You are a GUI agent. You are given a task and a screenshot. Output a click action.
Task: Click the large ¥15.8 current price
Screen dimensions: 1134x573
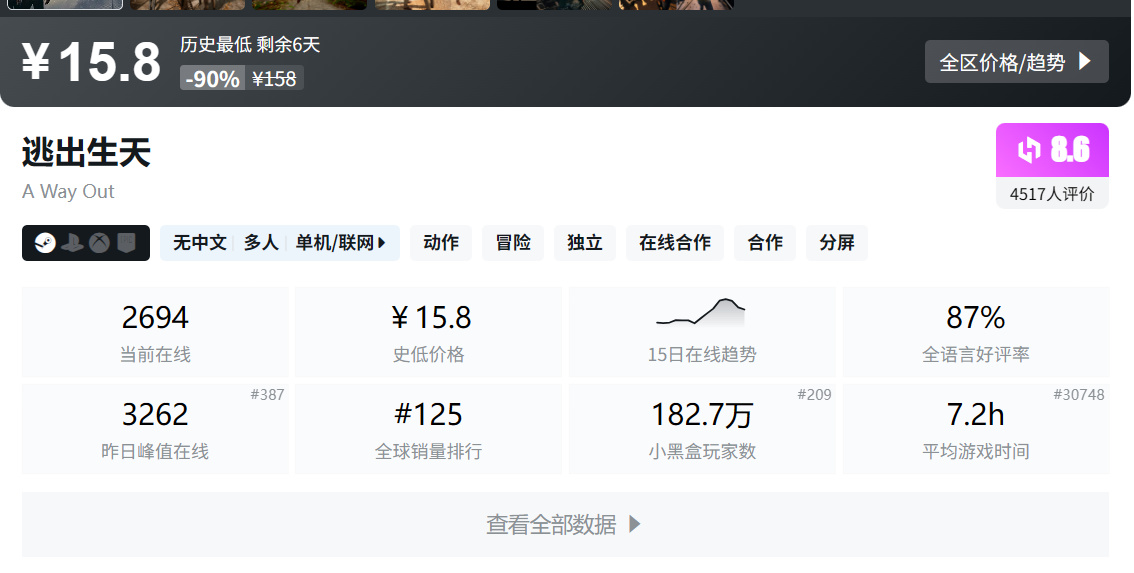point(91,62)
